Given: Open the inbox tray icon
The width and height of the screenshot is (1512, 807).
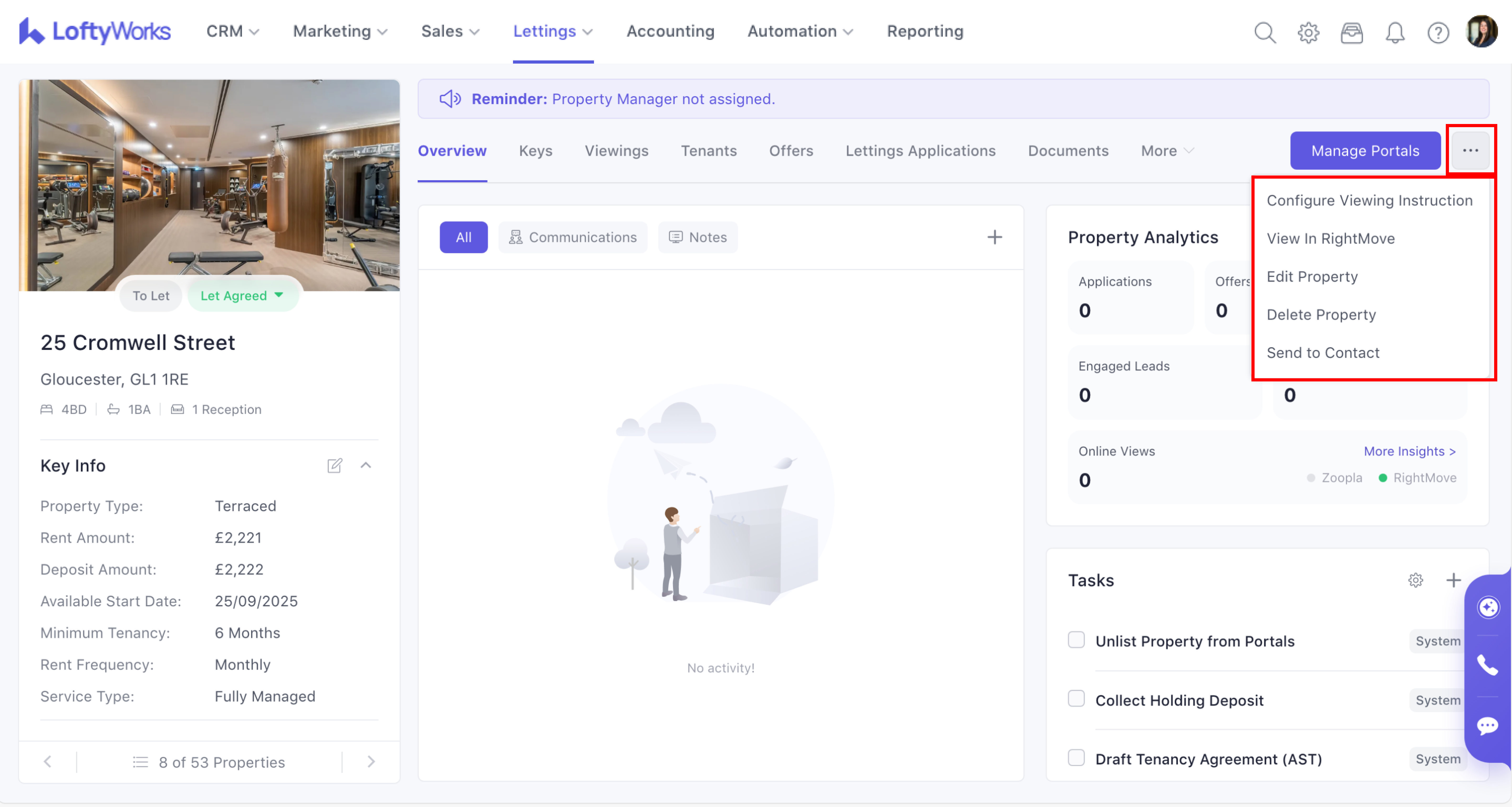Looking at the screenshot, I should [x=1351, y=32].
